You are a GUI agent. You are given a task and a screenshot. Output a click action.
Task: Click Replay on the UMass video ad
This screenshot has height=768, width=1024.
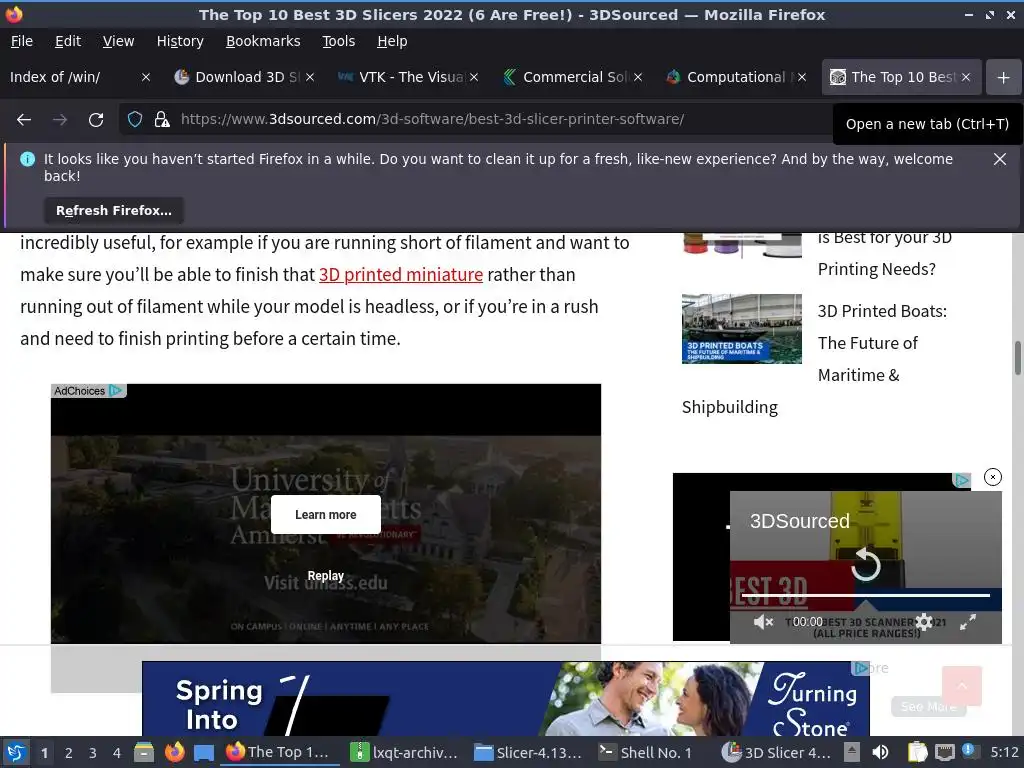click(x=325, y=576)
